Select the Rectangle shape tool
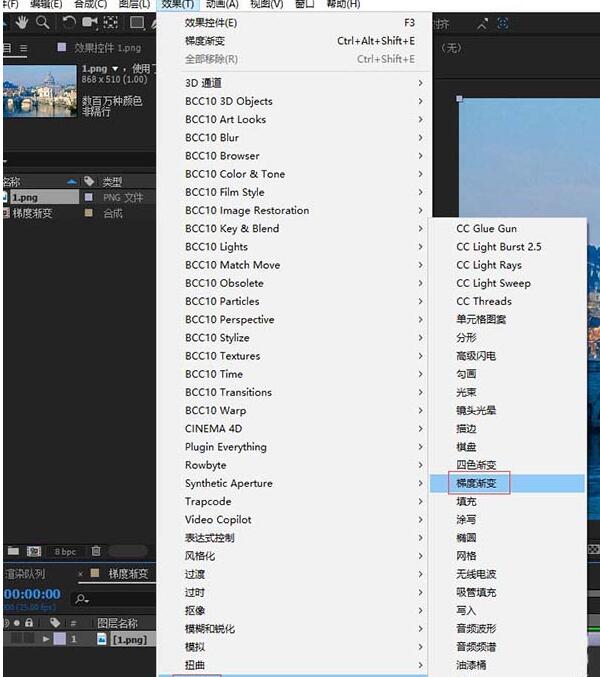Viewport: 600px width, 677px height. [137, 22]
